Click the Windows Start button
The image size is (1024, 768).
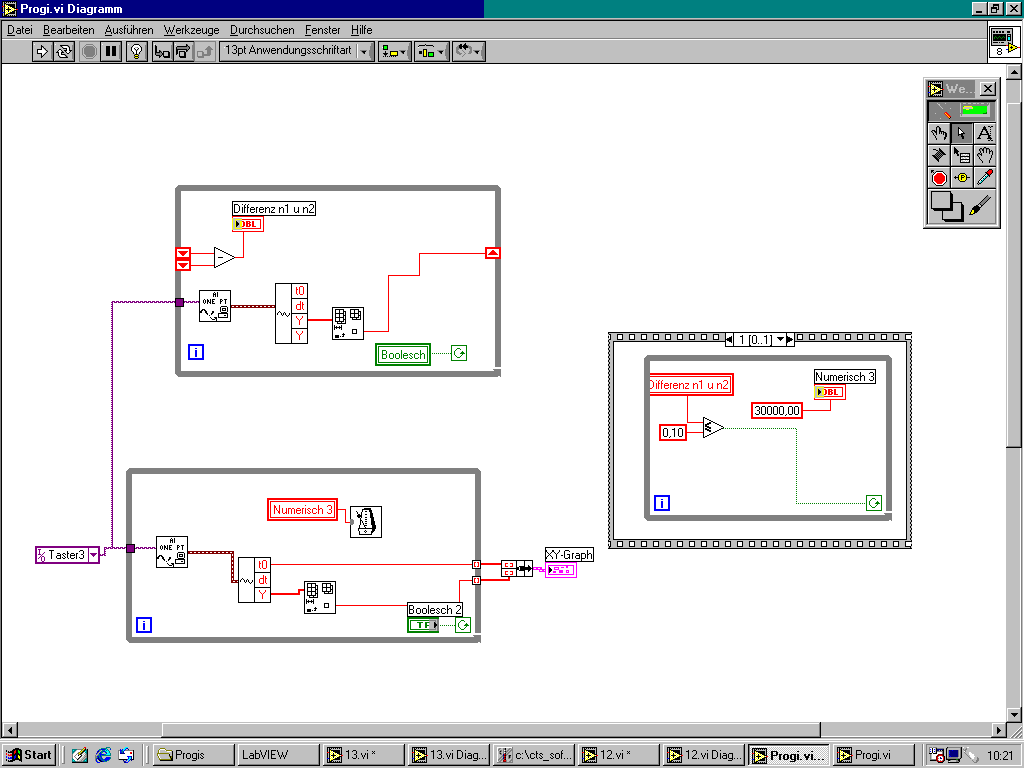(29, 755)
